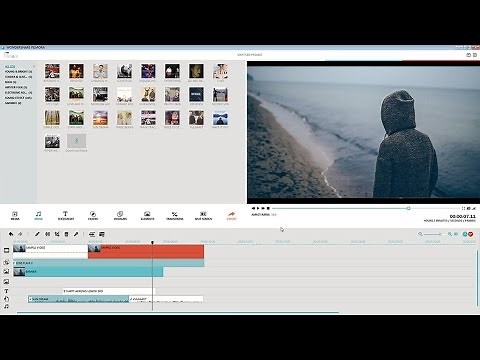Select the Hipster Folk category
The width and height of the screenshot is (480, 360).
click(16, 87)
